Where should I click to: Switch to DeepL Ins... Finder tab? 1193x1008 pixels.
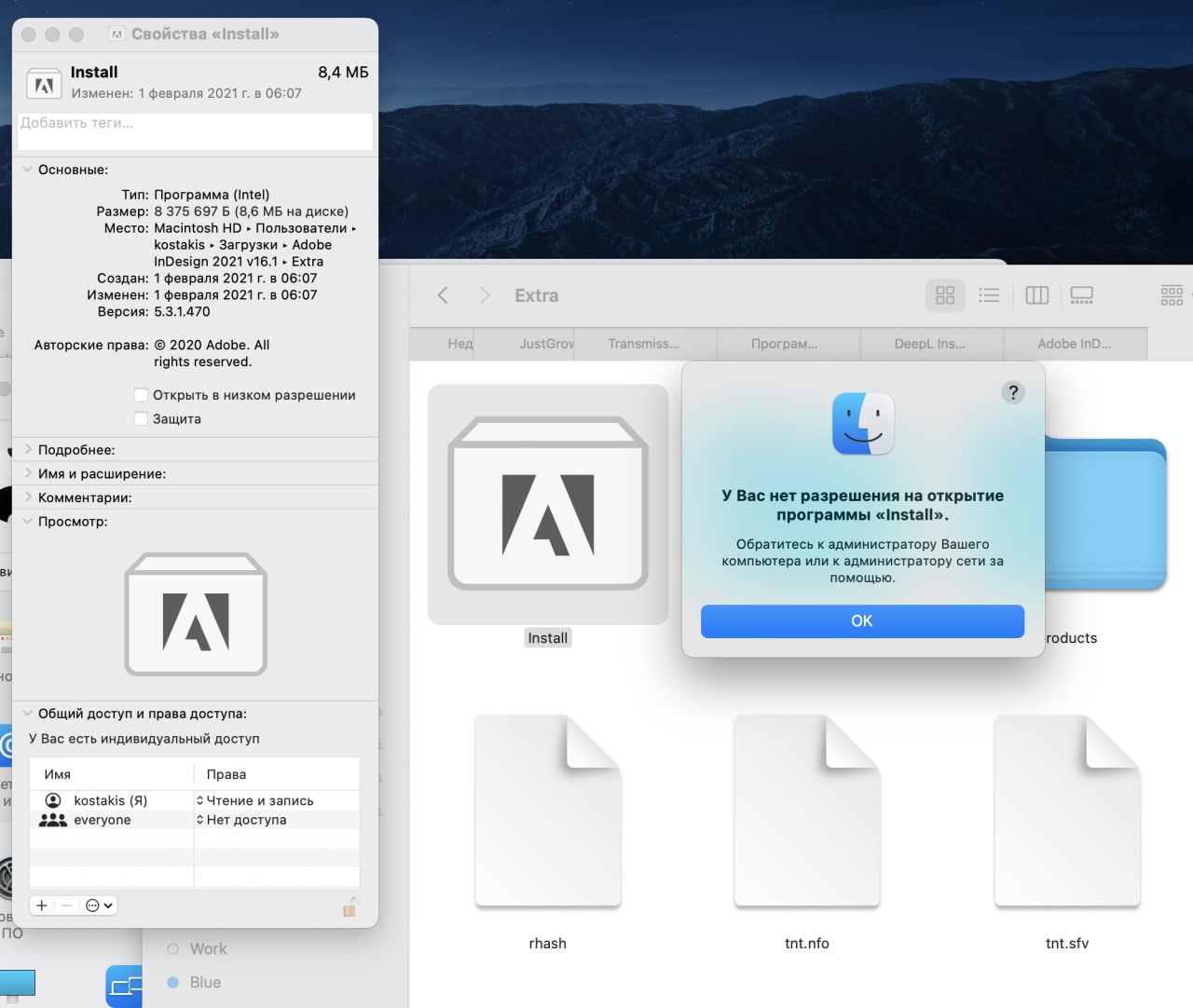click(x=930, y=344)
